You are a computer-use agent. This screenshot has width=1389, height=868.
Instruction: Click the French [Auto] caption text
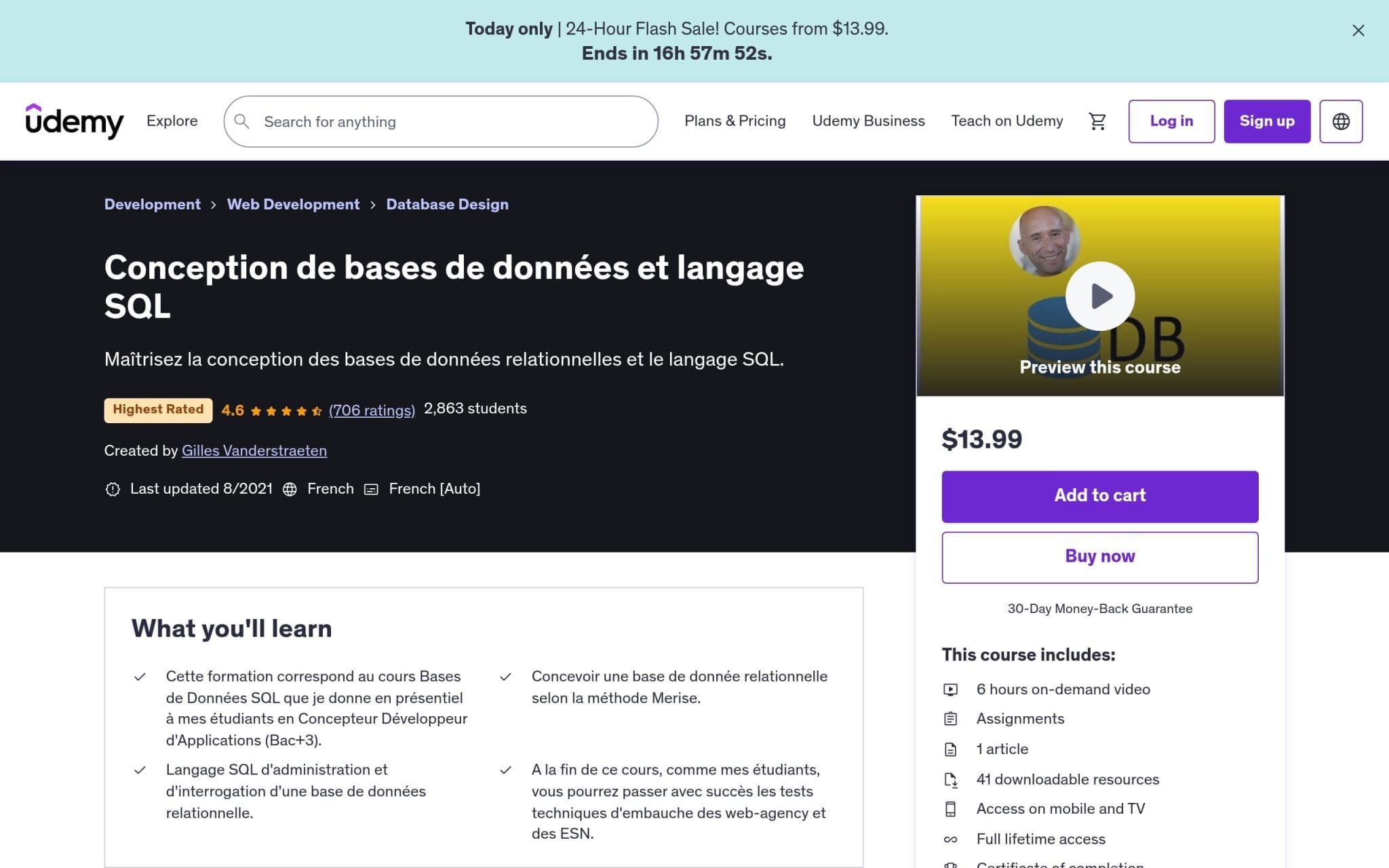pyautogui.click(x=434, y=488)
